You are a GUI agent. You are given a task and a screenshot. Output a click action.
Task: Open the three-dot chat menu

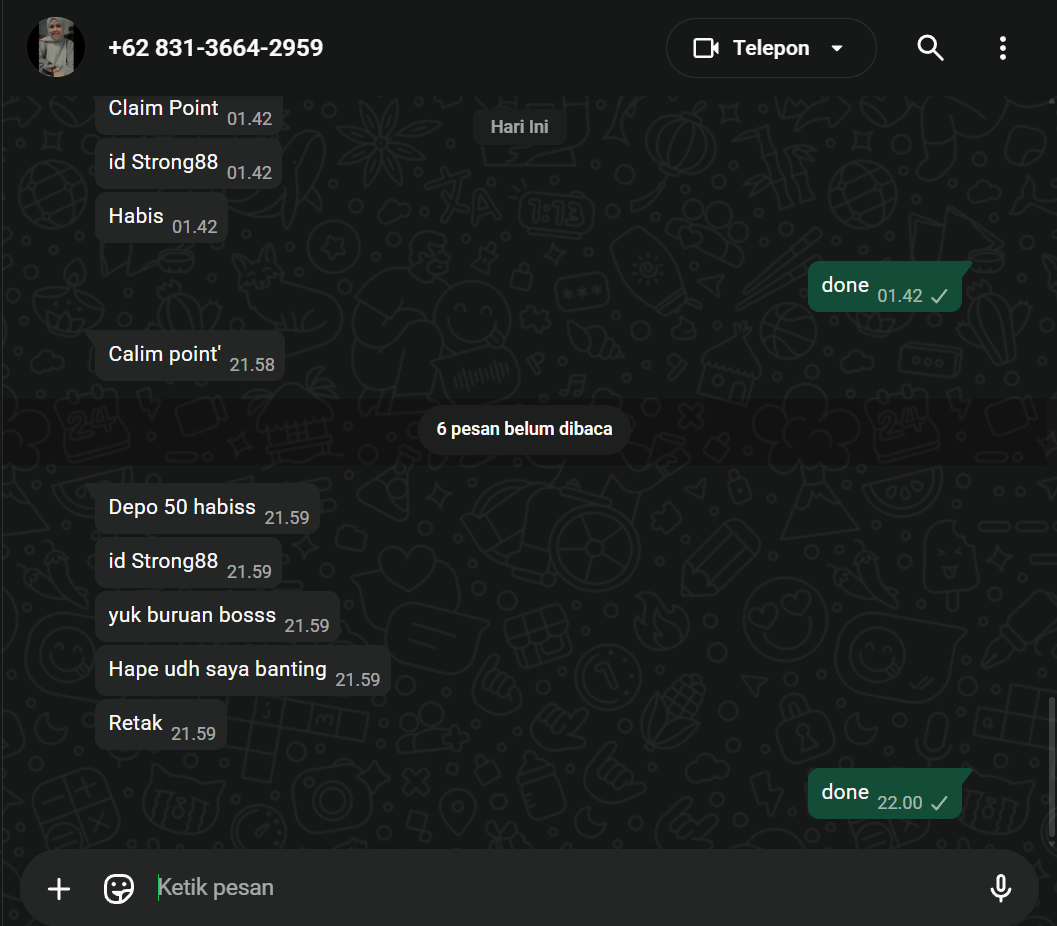click(1002, 48)
